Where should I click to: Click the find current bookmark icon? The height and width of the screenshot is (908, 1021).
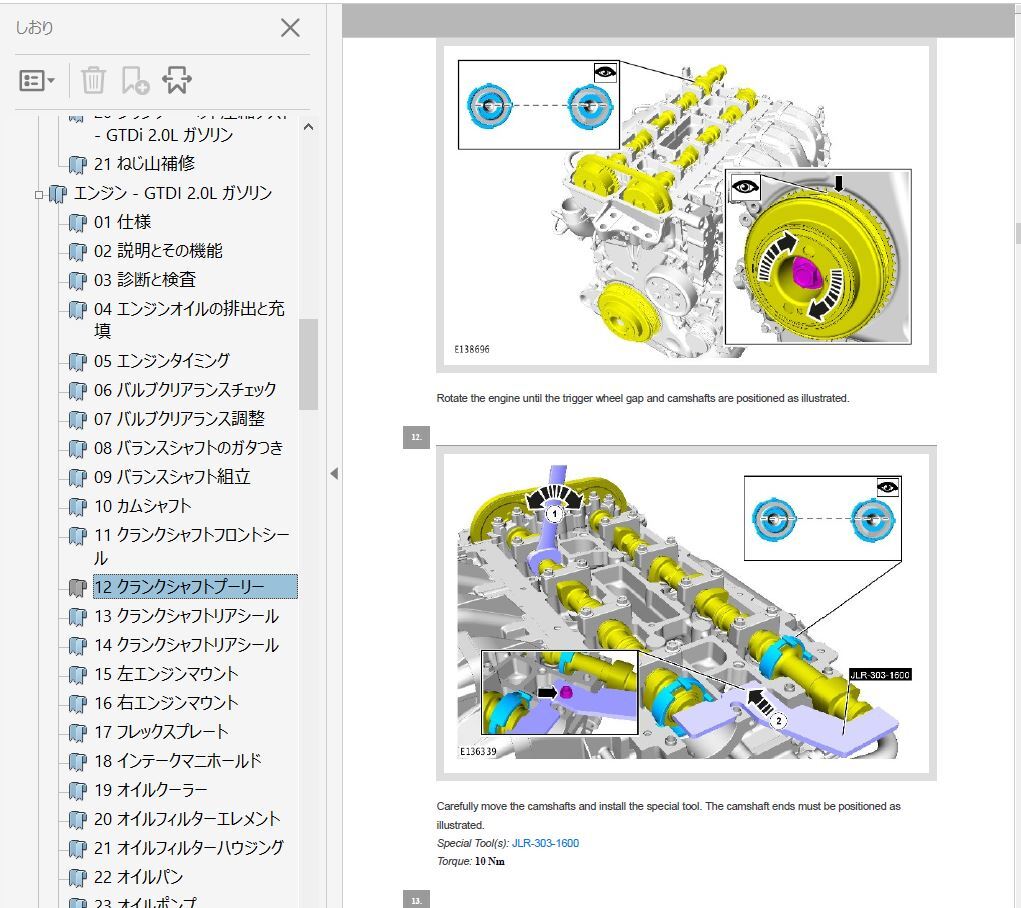[x=176, y=81]
